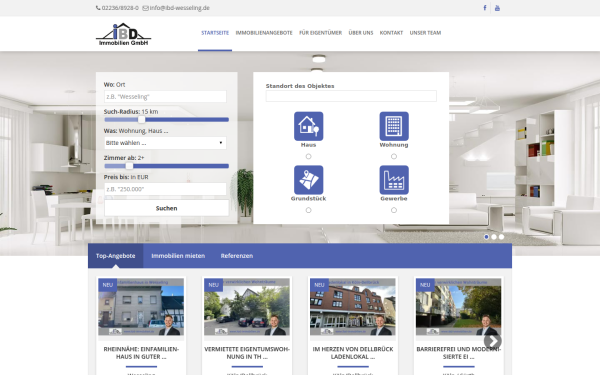Select the Gewerbe factory icon

coord(394,180)
